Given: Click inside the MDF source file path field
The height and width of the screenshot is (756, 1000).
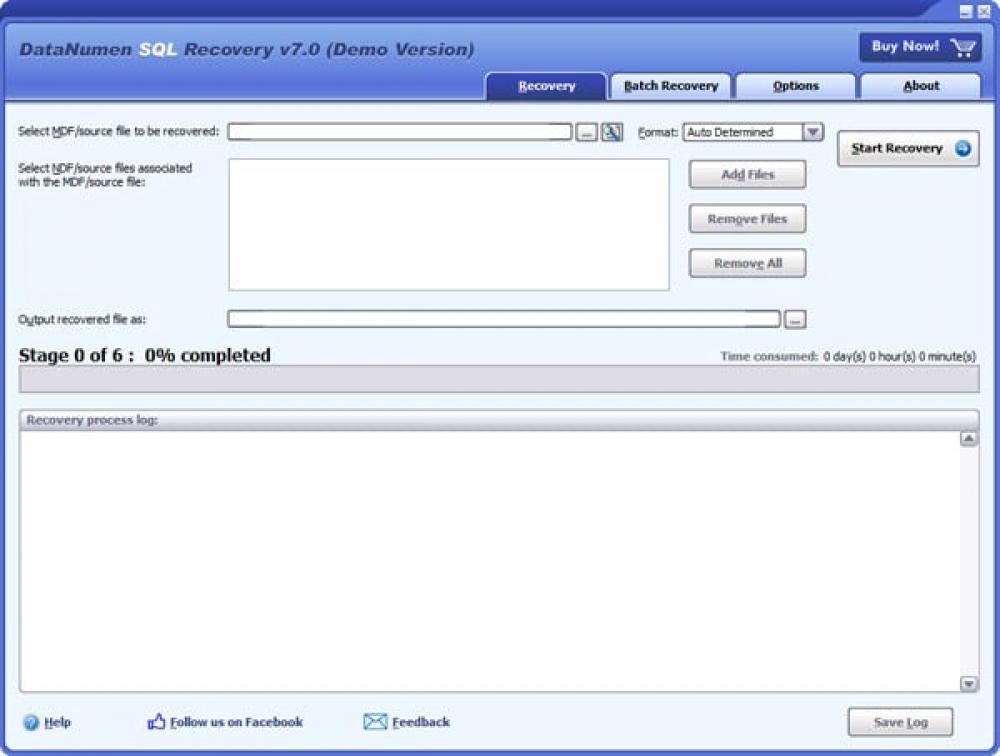Looking at the screenshot, I should click(x=400, y=131).
